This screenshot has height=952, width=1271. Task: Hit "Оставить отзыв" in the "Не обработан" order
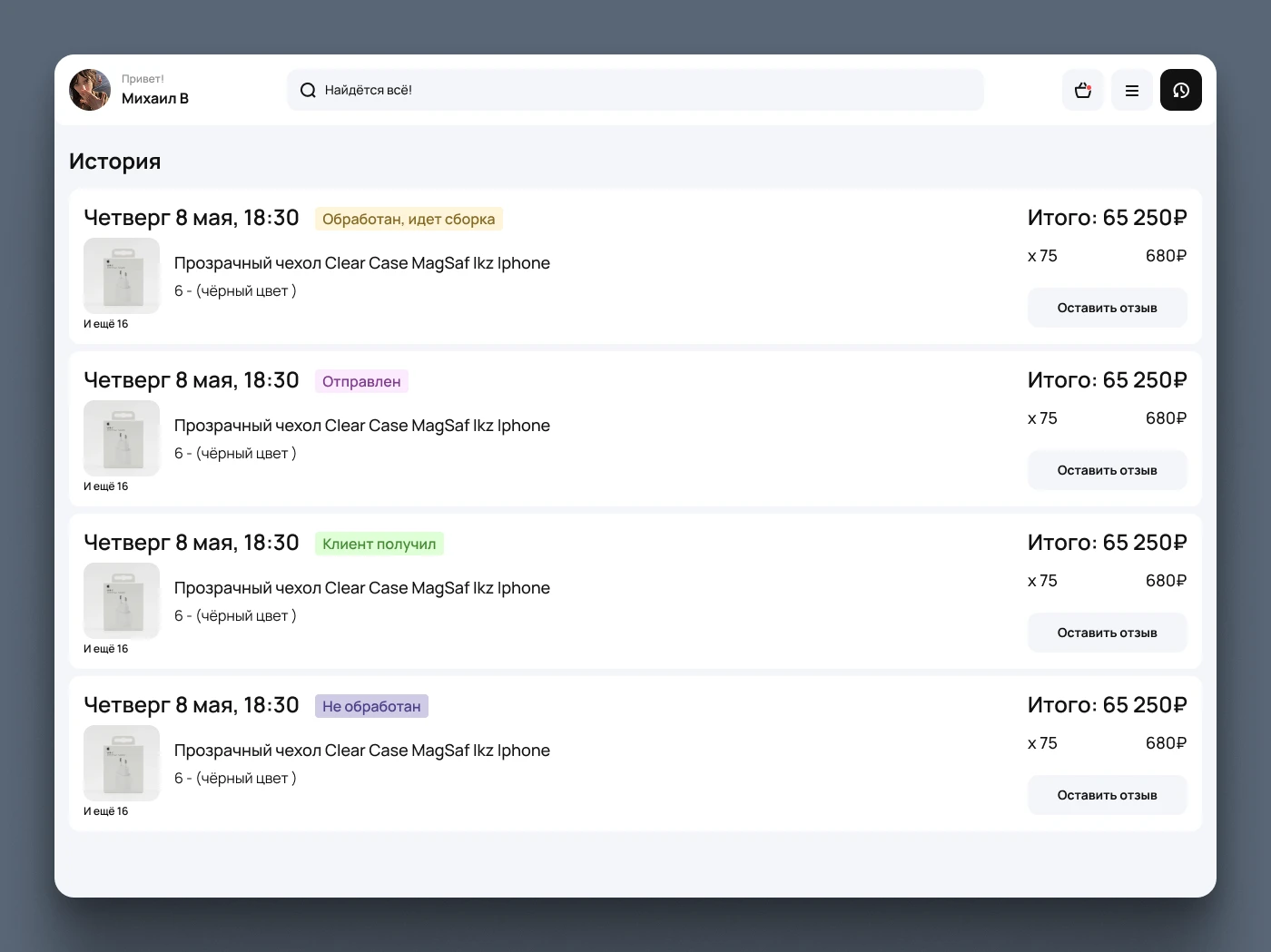1107,795
